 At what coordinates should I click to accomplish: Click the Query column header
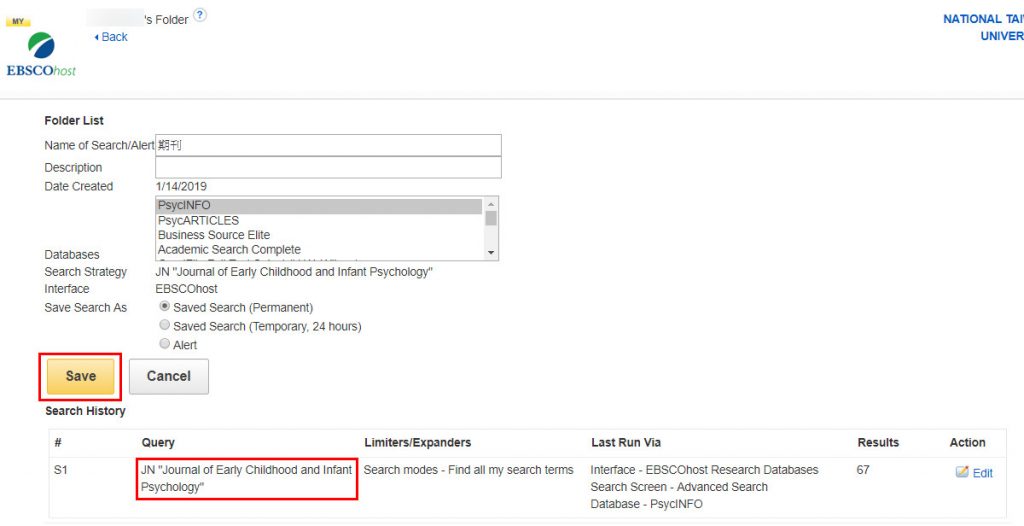pos(158,442)
